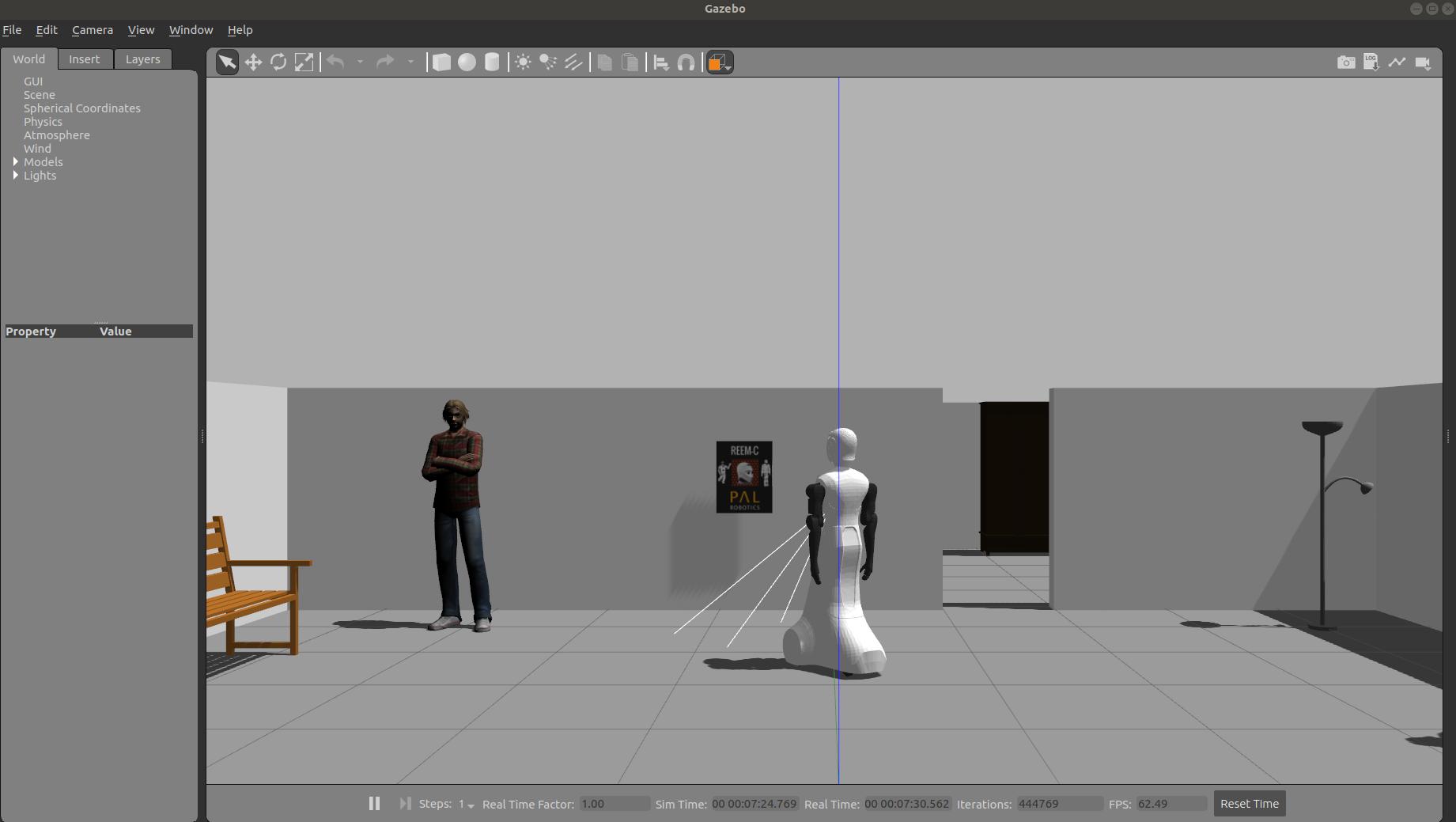Add a point light
The height and width of the screenshot is (822, 1456).
523,63
